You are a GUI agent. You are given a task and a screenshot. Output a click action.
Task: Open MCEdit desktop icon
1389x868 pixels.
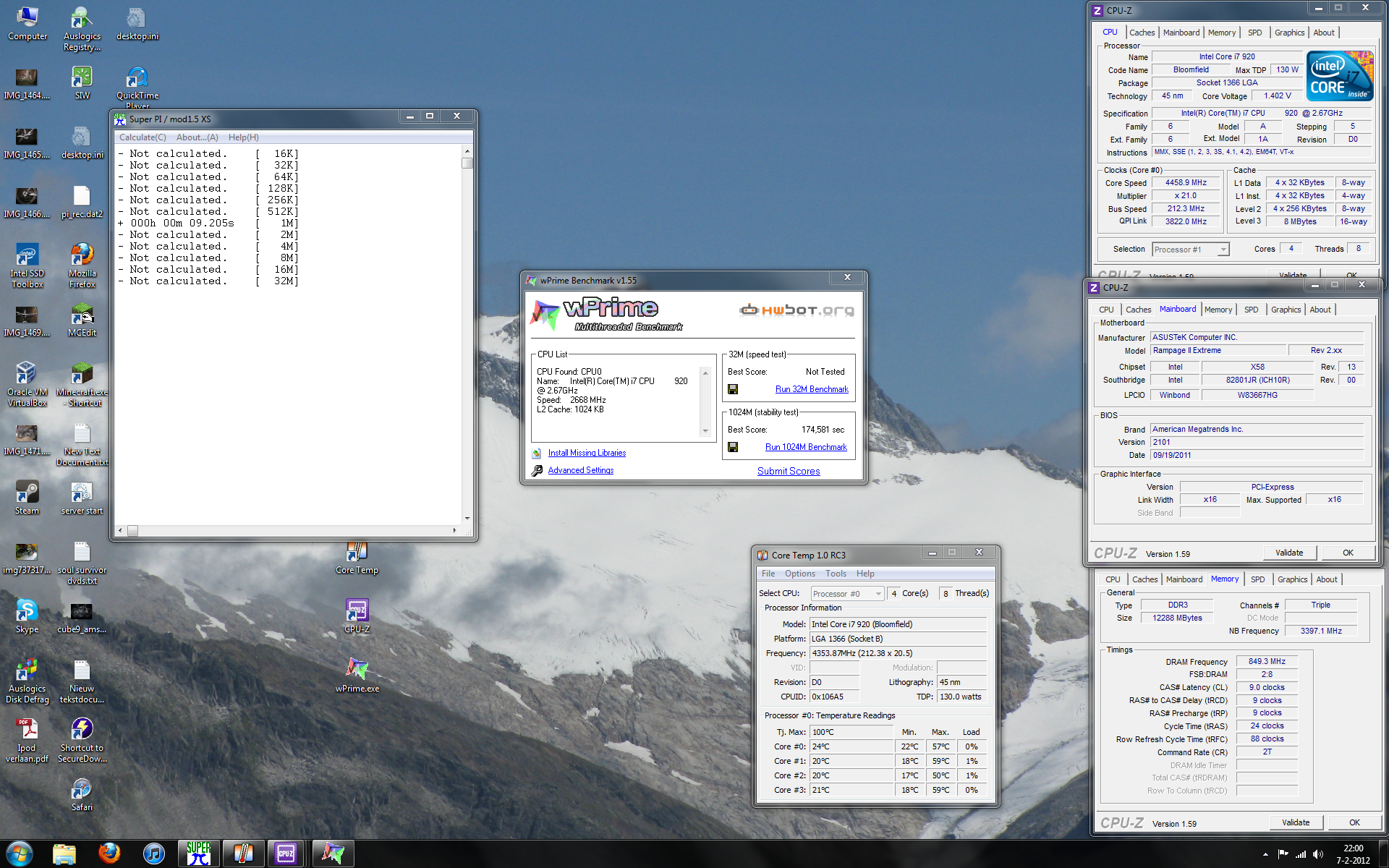pyautogui.click(x=82, y=320)
